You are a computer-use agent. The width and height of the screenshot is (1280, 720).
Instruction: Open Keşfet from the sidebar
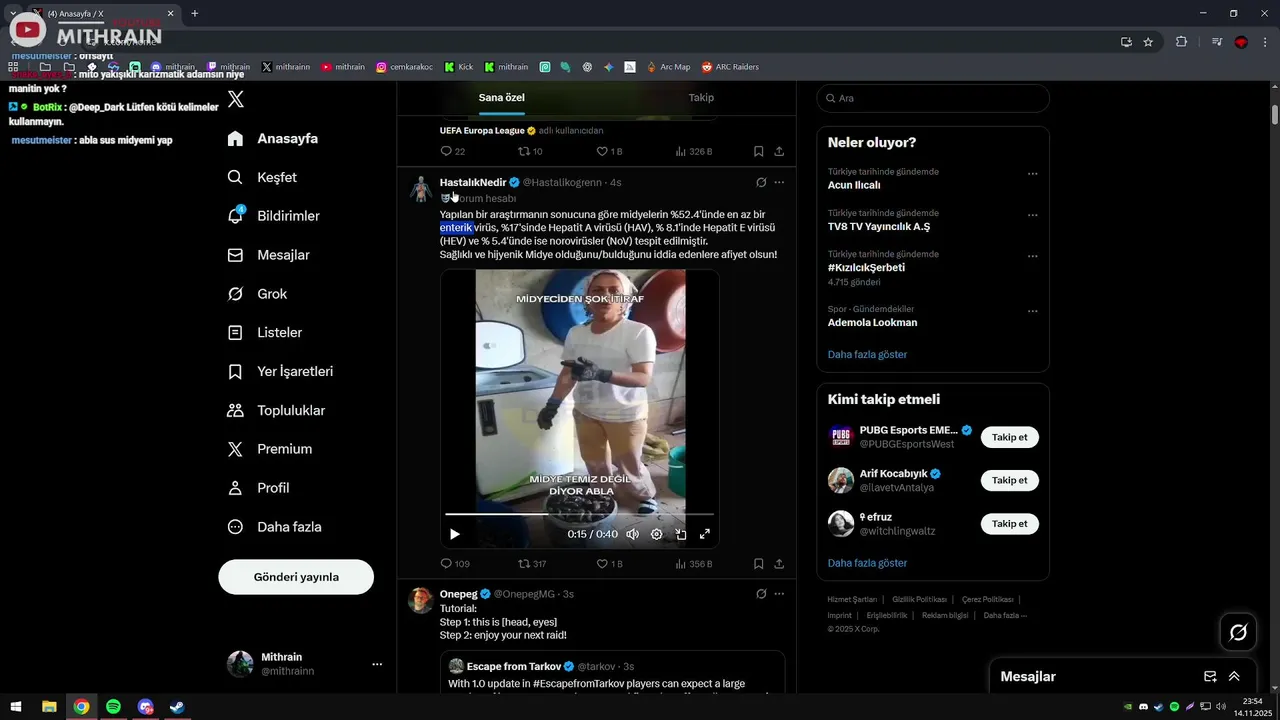pos(262,177)
